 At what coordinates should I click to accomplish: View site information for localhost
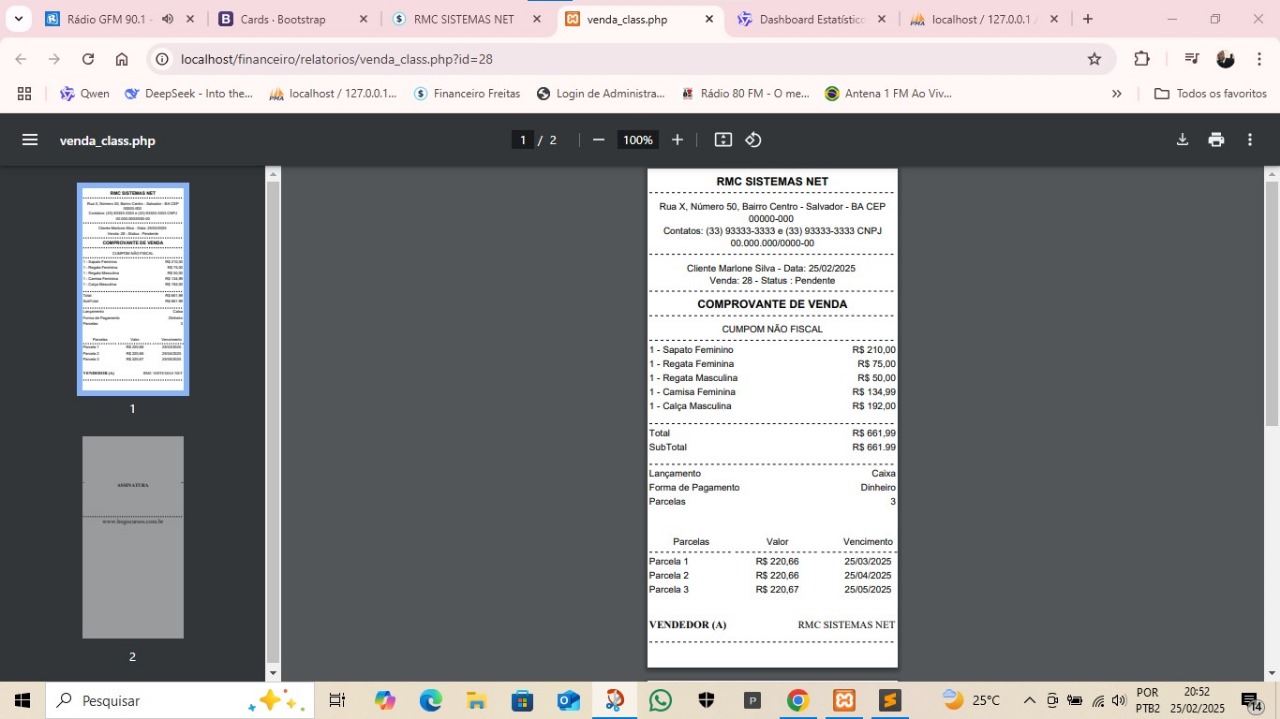162,59
